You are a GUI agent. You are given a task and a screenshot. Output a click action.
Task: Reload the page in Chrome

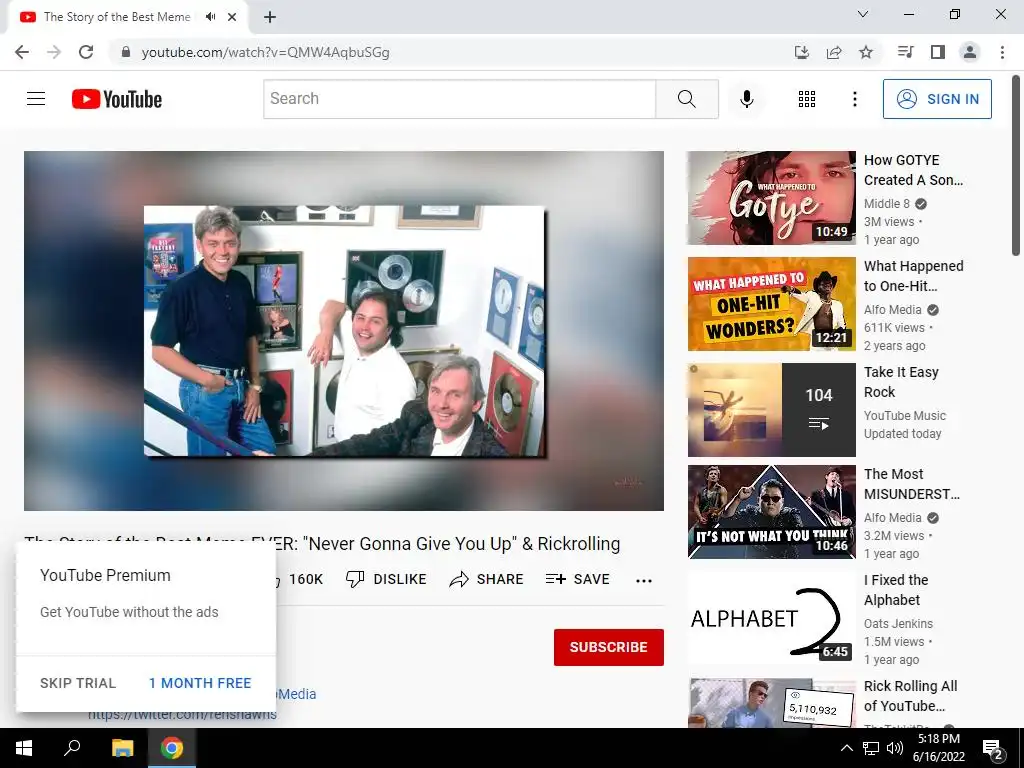(x=86, y=52)
